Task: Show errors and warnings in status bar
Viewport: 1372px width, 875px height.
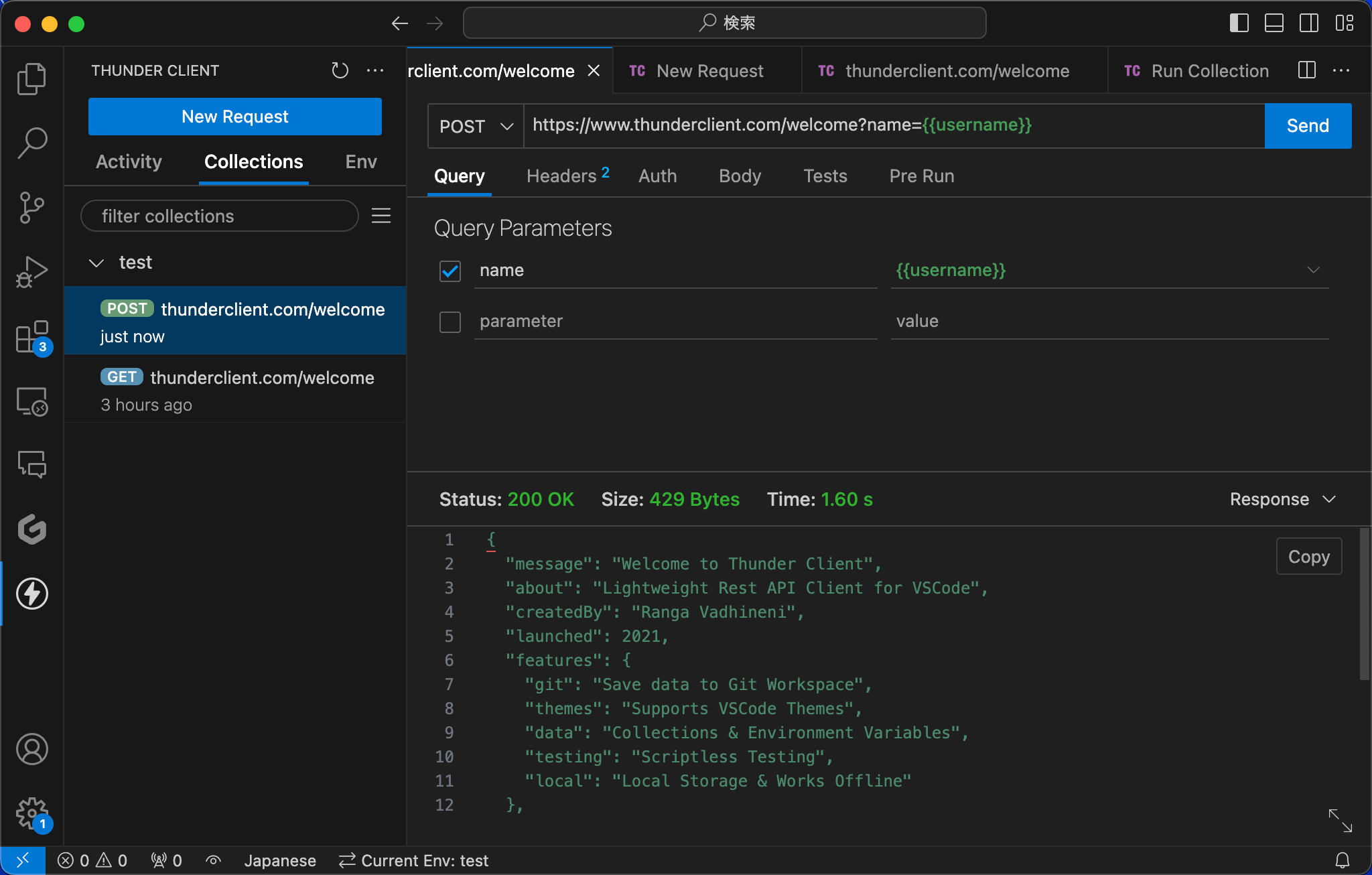Action: [92, 860]
